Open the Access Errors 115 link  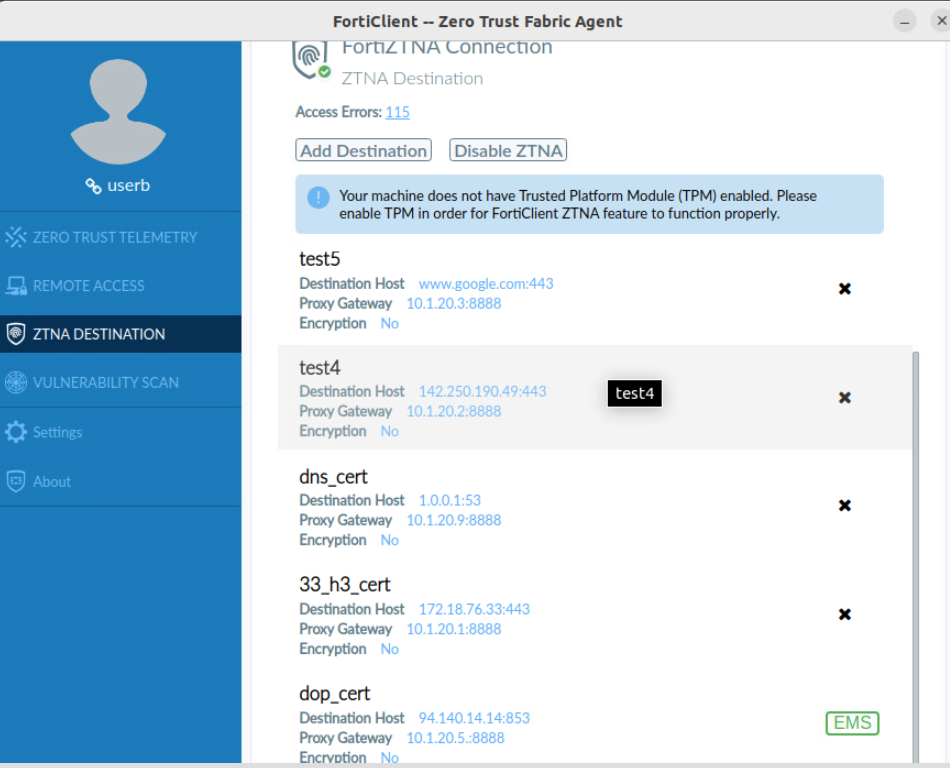pos(397,112)
